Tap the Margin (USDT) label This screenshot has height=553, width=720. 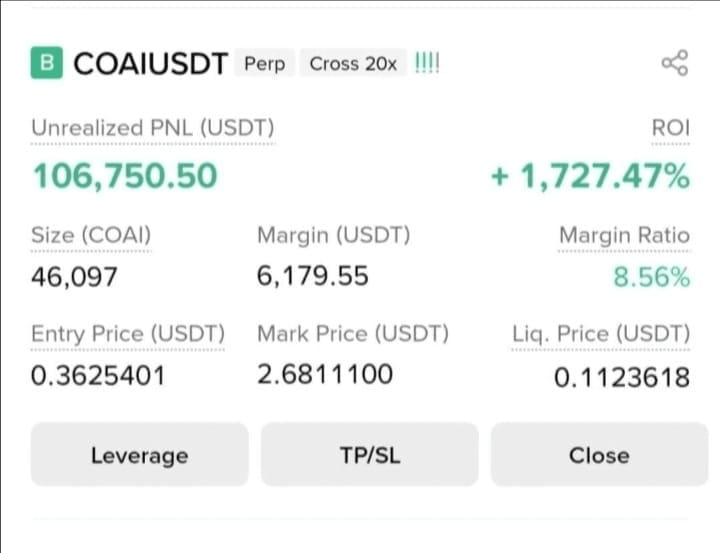334,235
